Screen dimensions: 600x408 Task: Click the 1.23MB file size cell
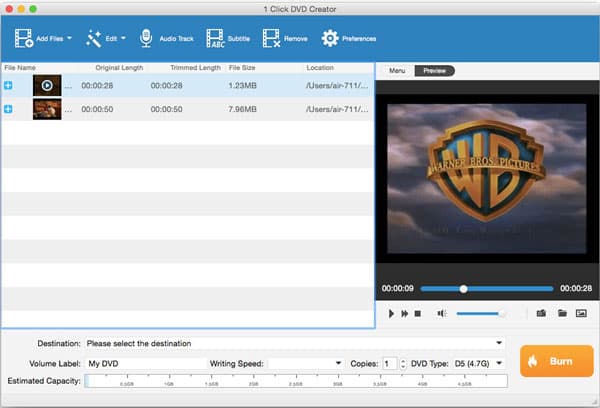pyautogui.click(x=242, y=85)
